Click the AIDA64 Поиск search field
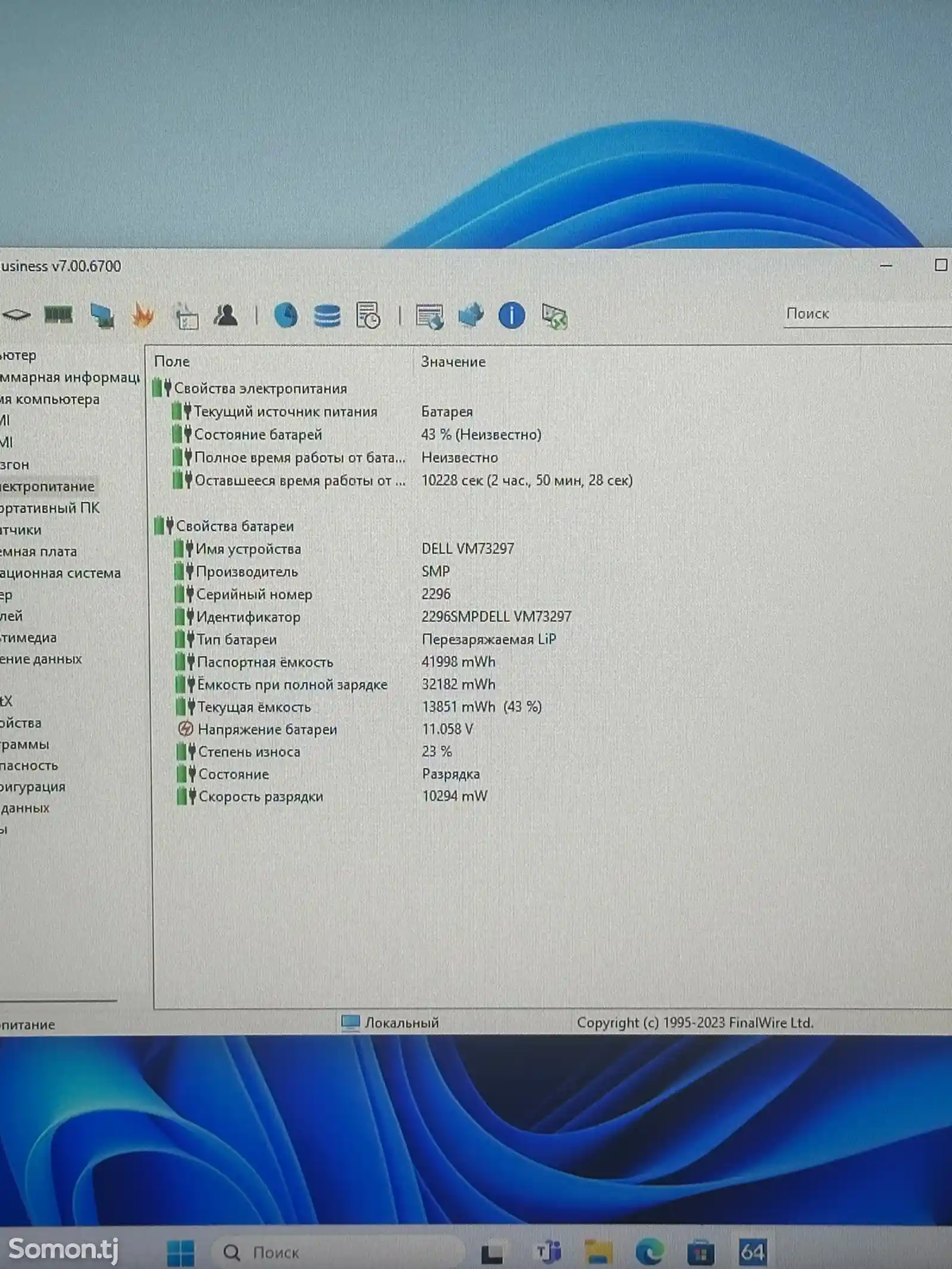 868,314
